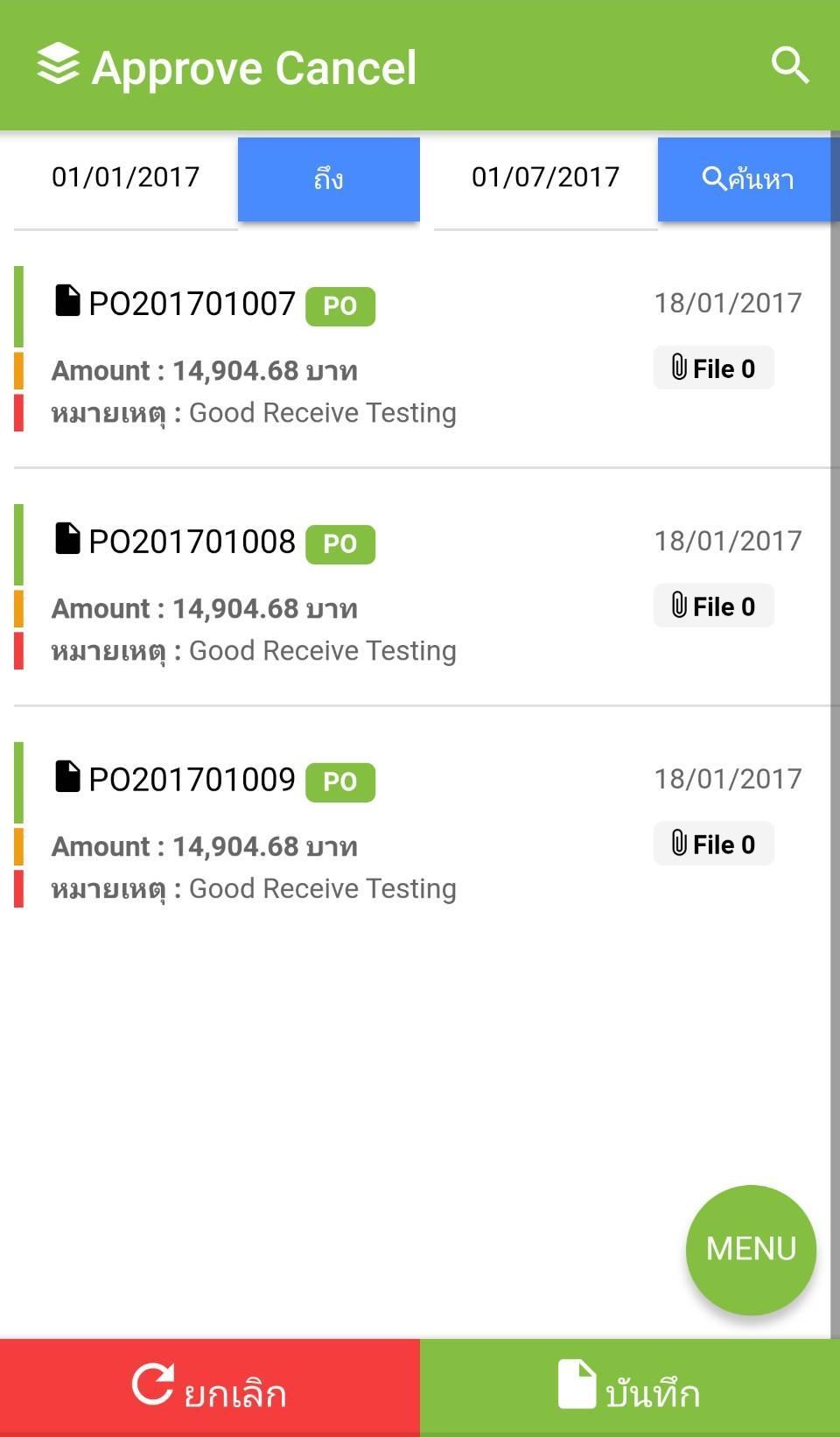Open File 0 attachments for PO201701009

[713, 845]
